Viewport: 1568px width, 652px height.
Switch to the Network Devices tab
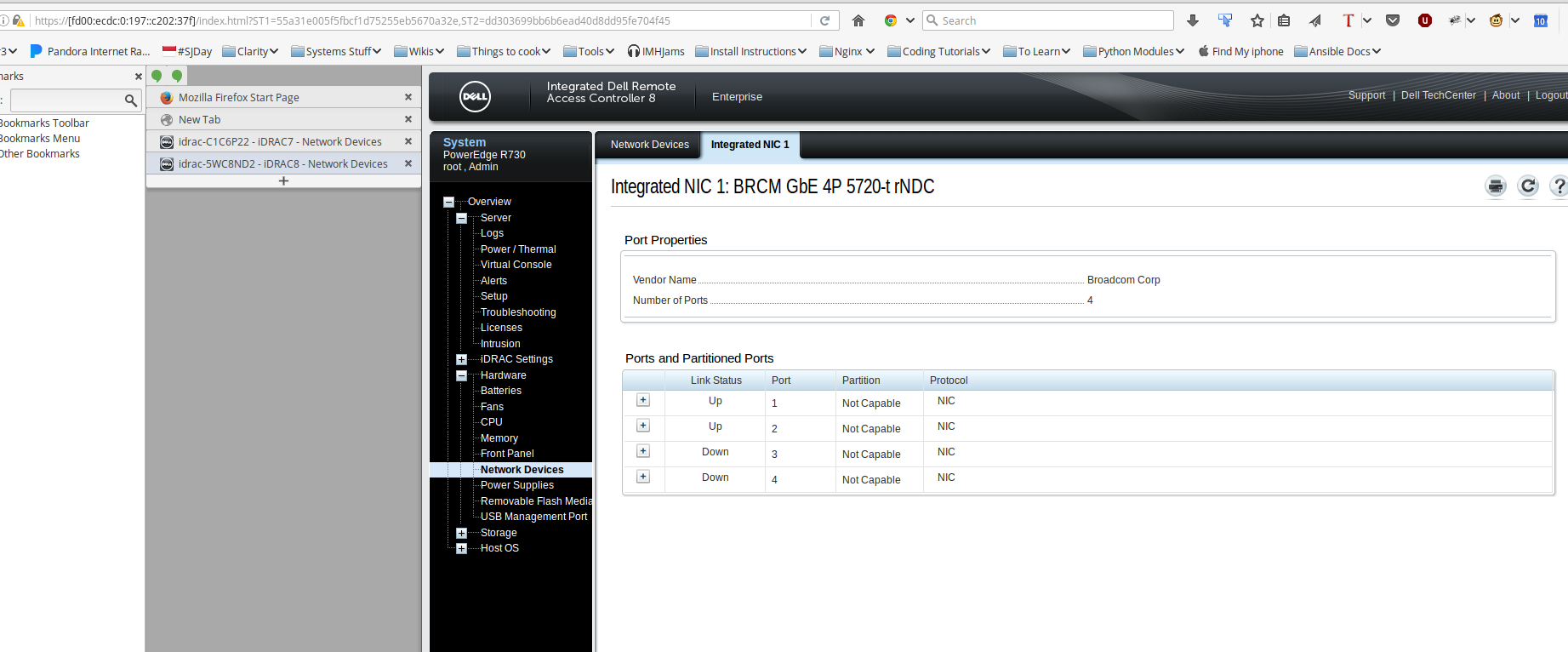coord(649,145)
